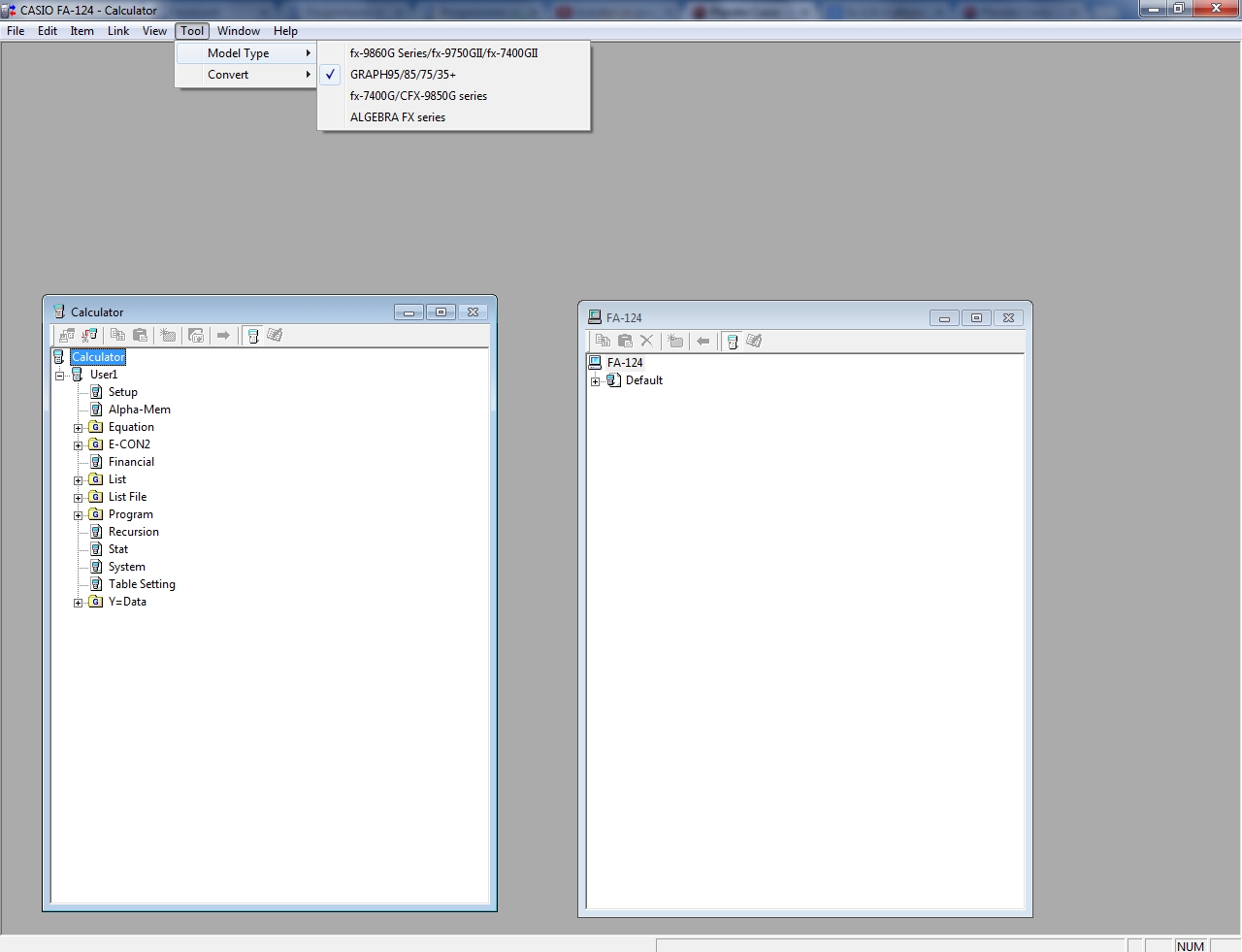
Task: Expand the Y=Data tree node
Action: [79, 603]
